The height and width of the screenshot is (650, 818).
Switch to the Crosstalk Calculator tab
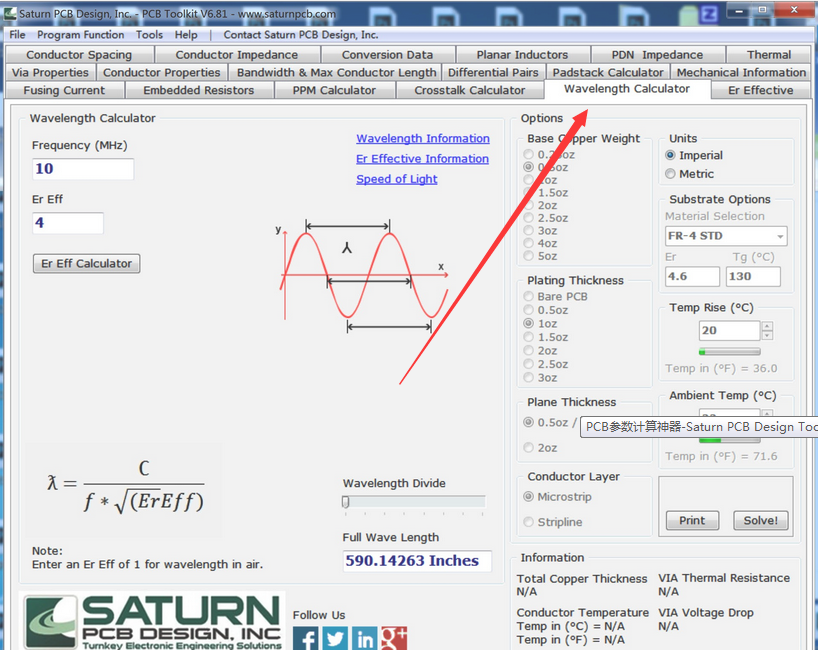(469, 90)
